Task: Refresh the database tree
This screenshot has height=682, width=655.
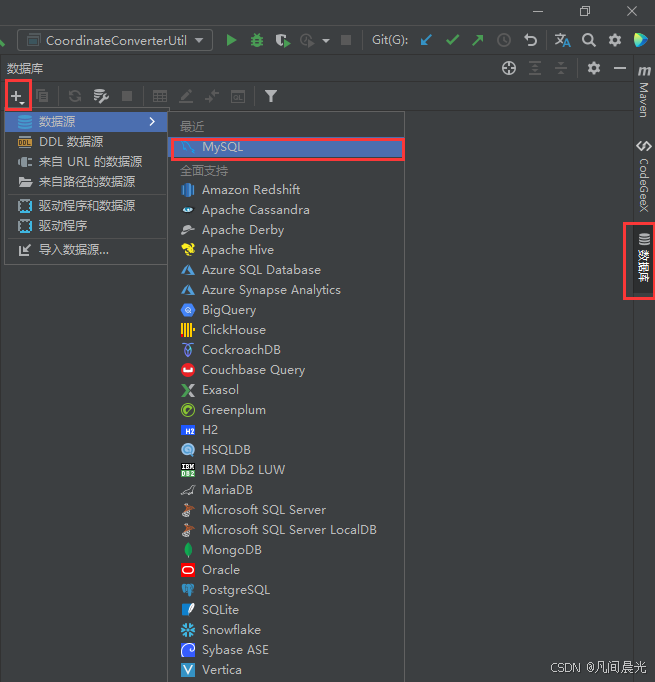Action: 75,96
